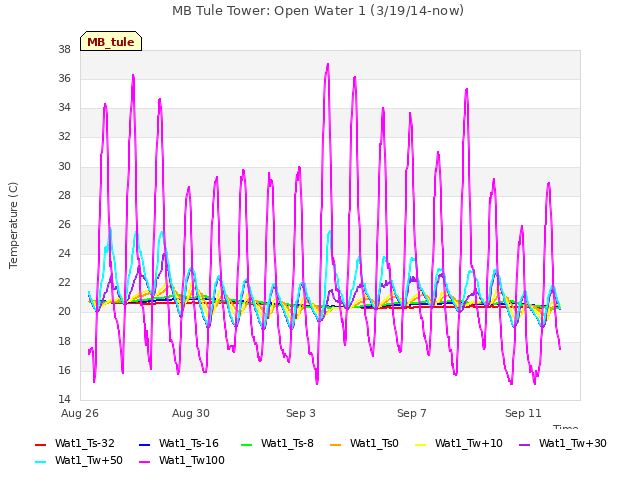
Task: Click the 38 y-axis tick label
Action: point(64,50)
